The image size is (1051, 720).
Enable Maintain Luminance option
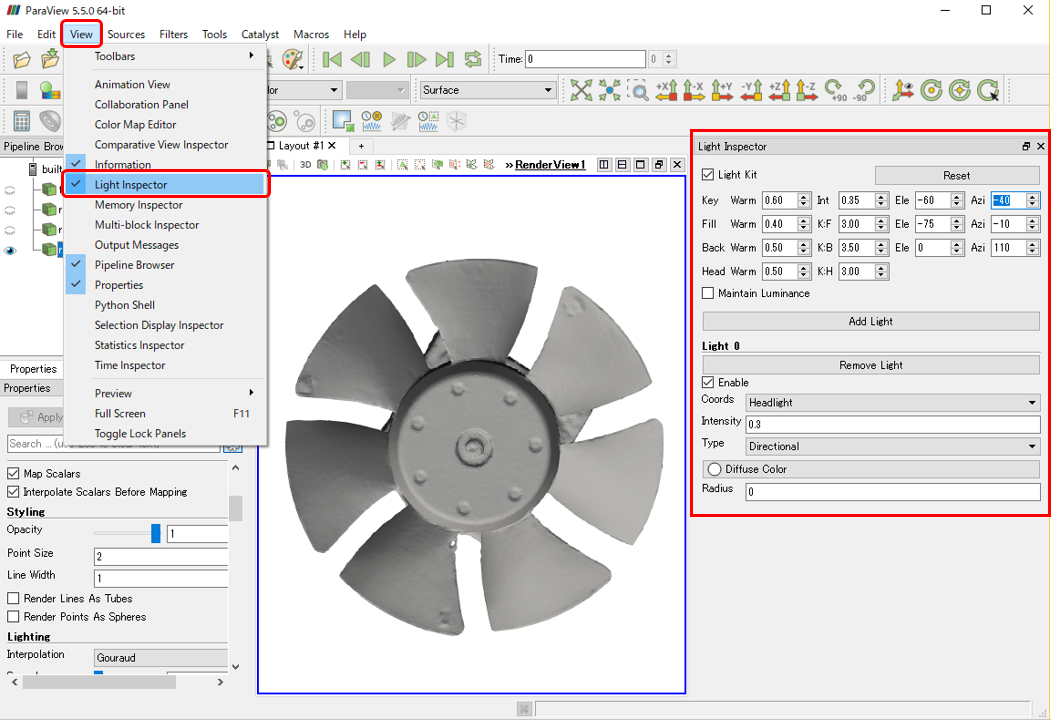point(708,294)
